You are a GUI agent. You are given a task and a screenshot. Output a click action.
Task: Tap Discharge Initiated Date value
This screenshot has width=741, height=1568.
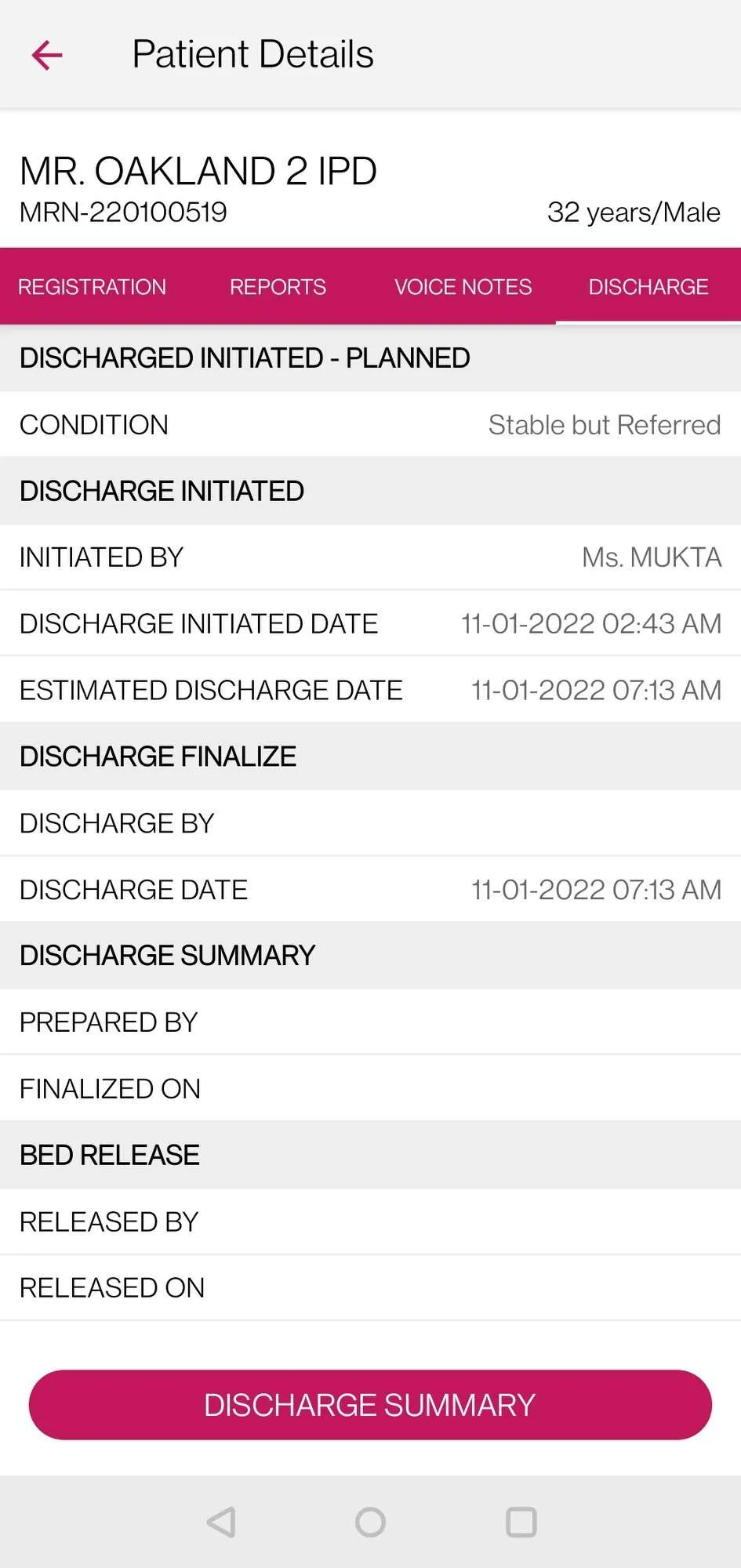[x=591, y=624]
